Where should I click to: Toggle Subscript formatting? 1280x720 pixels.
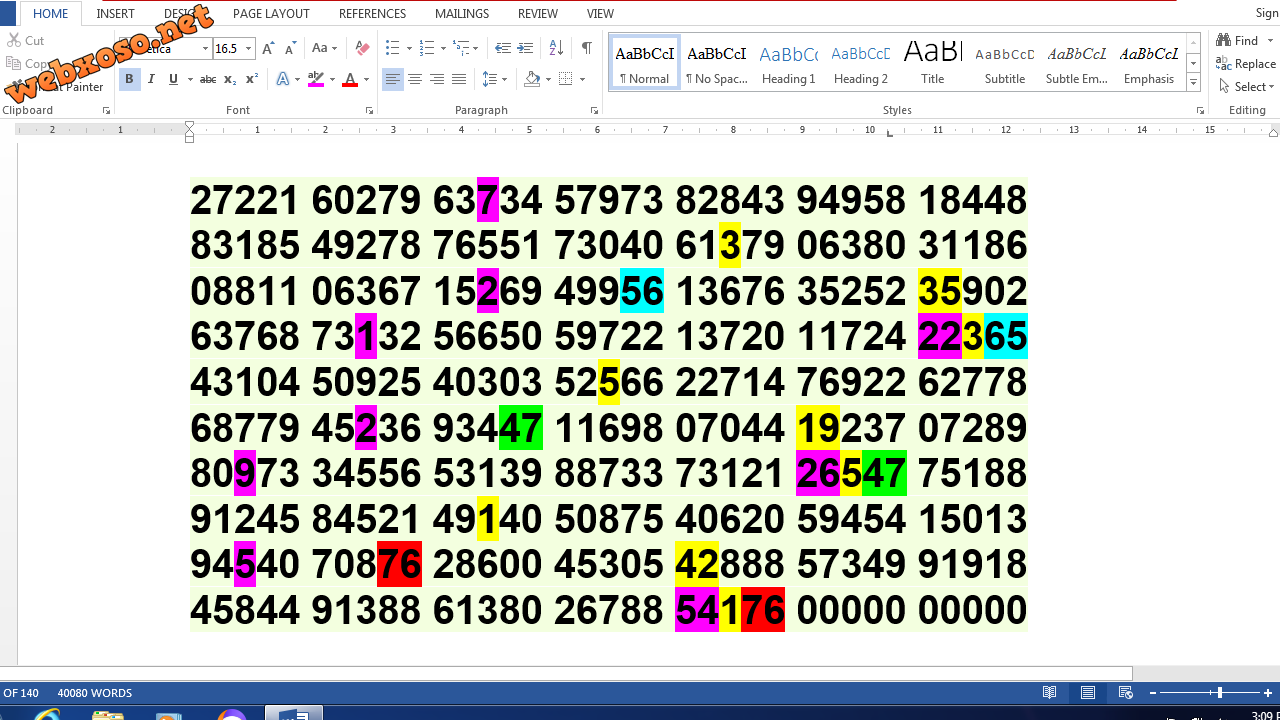coord(230,79)
